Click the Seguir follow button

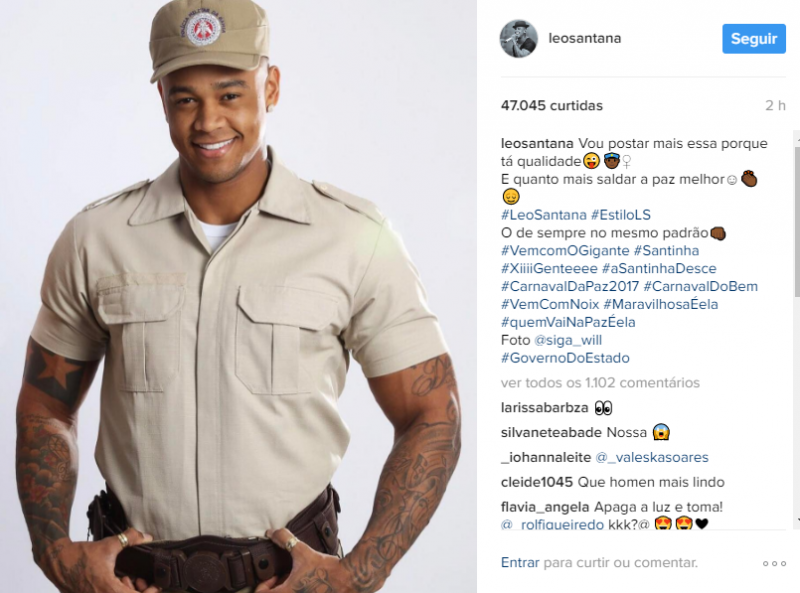point(754,39)
